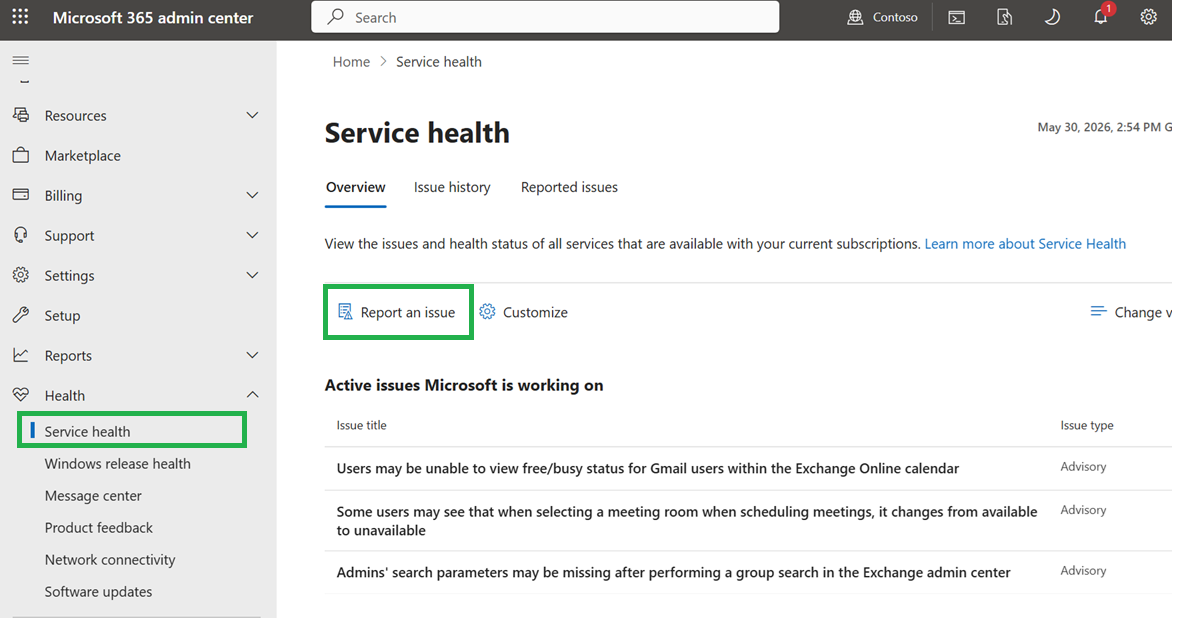Click the Service health breadcrumb text
1177x618 pixels.
point(438,62)
